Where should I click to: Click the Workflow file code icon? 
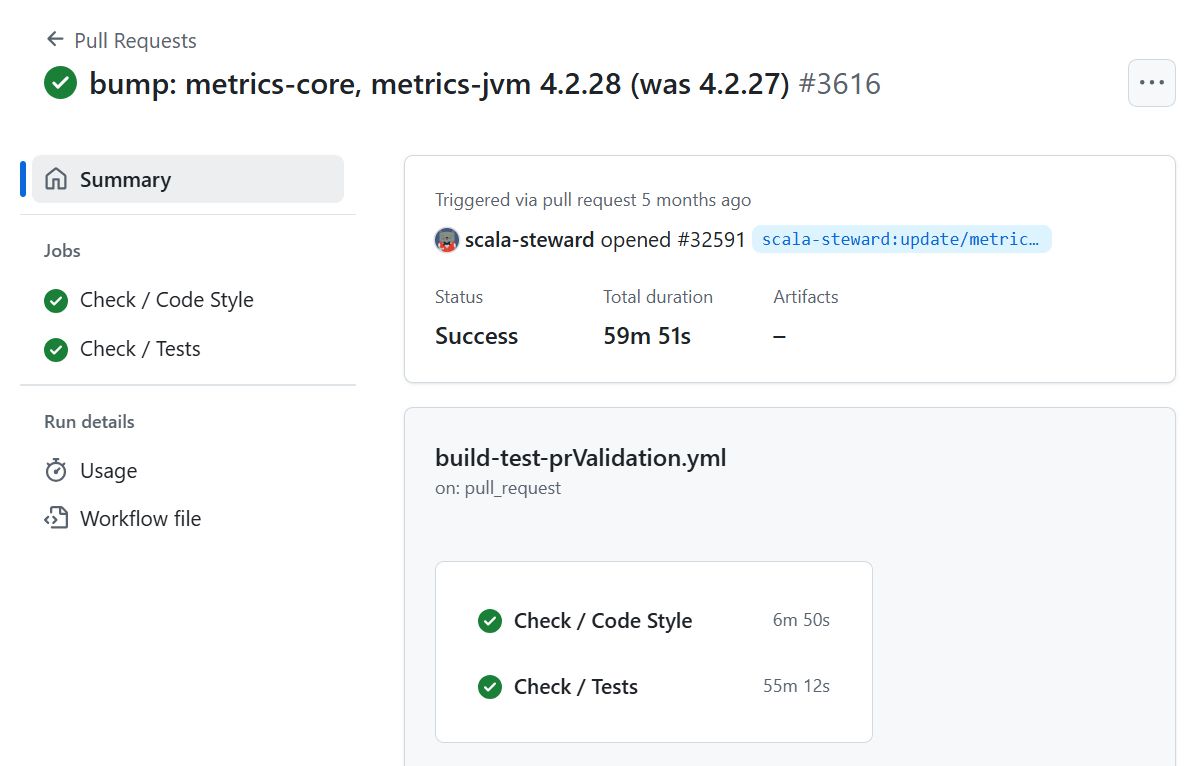pyautogui.click(x=56, y=519)
